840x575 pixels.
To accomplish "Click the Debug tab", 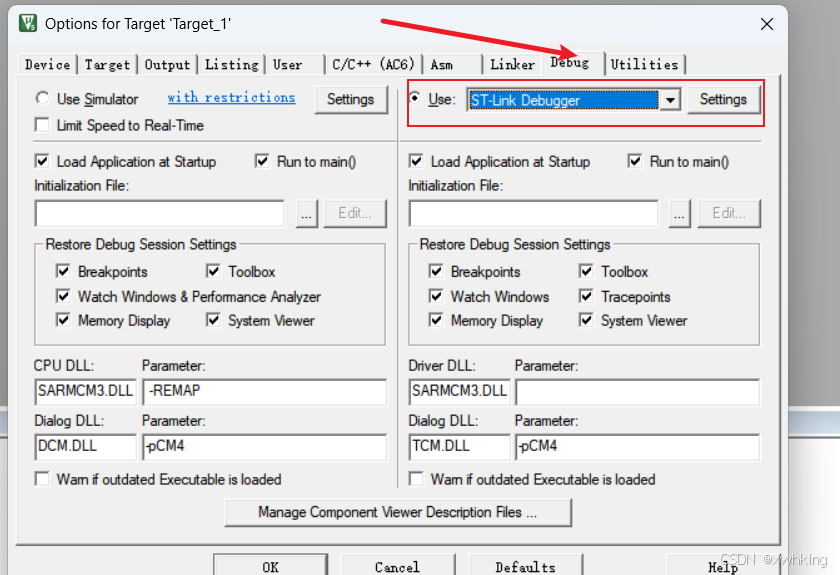I will (570, 63).
